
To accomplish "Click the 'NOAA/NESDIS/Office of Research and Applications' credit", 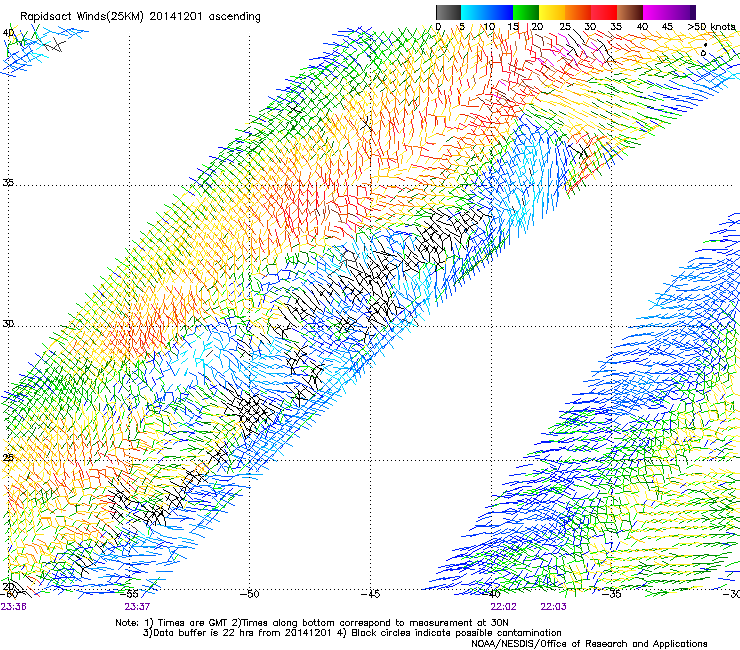I will click(589, 644).
